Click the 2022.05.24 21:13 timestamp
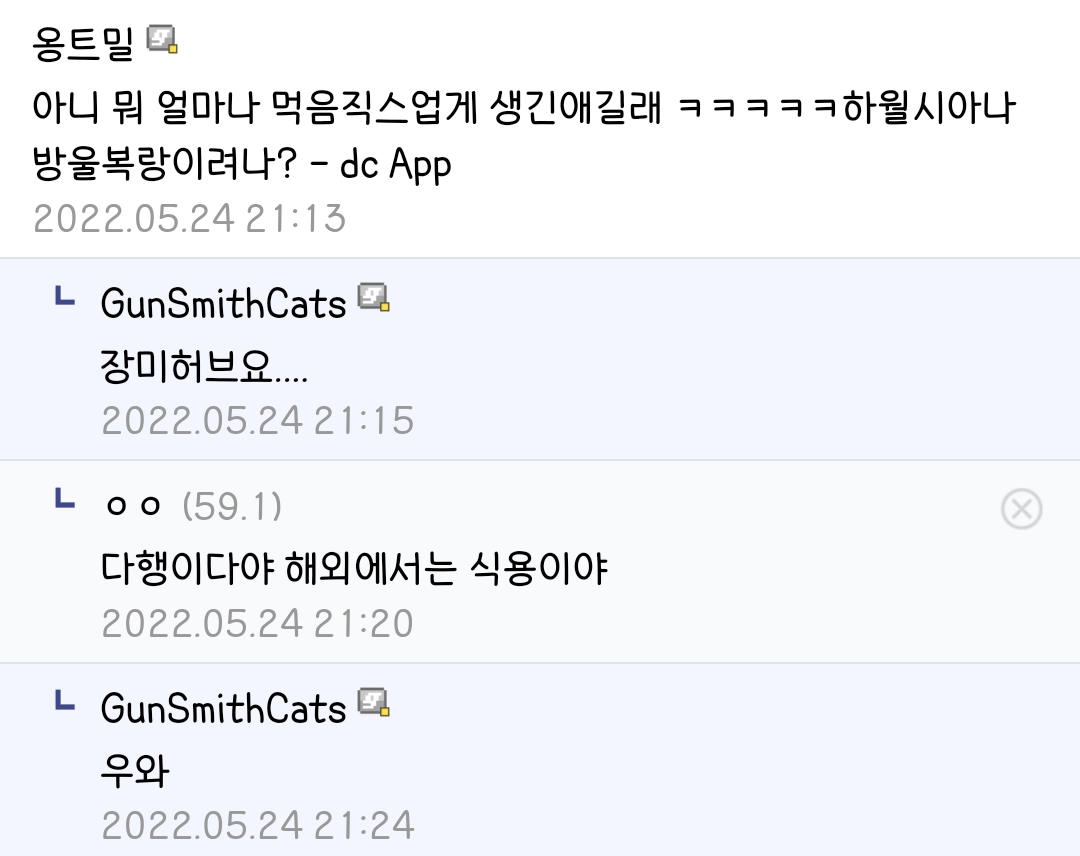Viewport: 1080px width, 856px height. point(190,218)
